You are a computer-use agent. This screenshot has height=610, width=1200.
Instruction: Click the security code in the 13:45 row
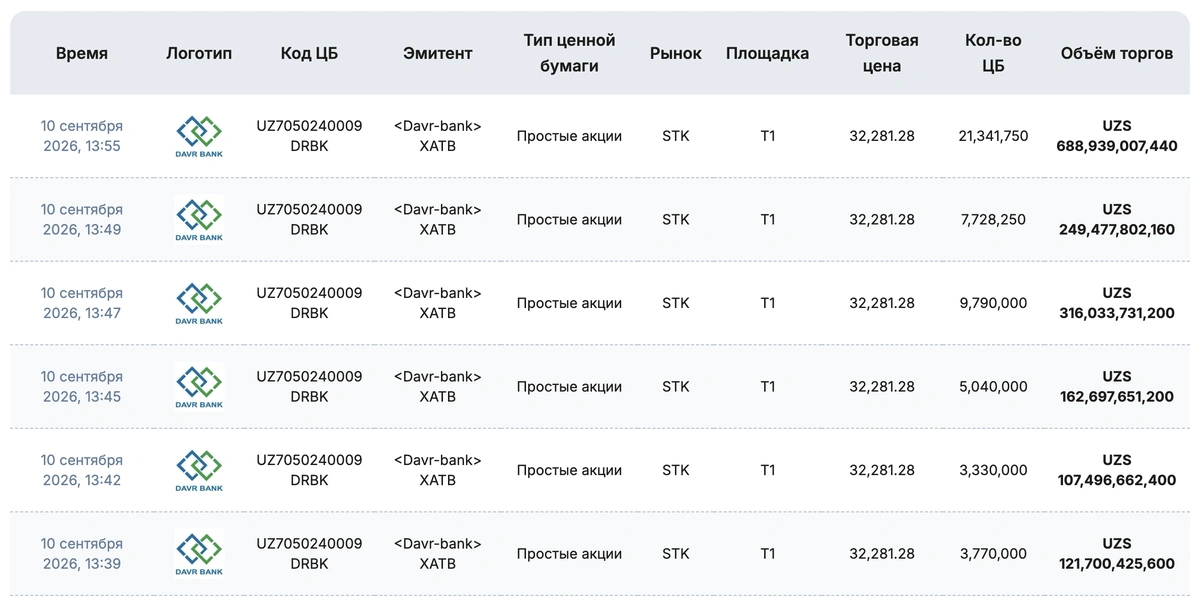coord(309,387)
